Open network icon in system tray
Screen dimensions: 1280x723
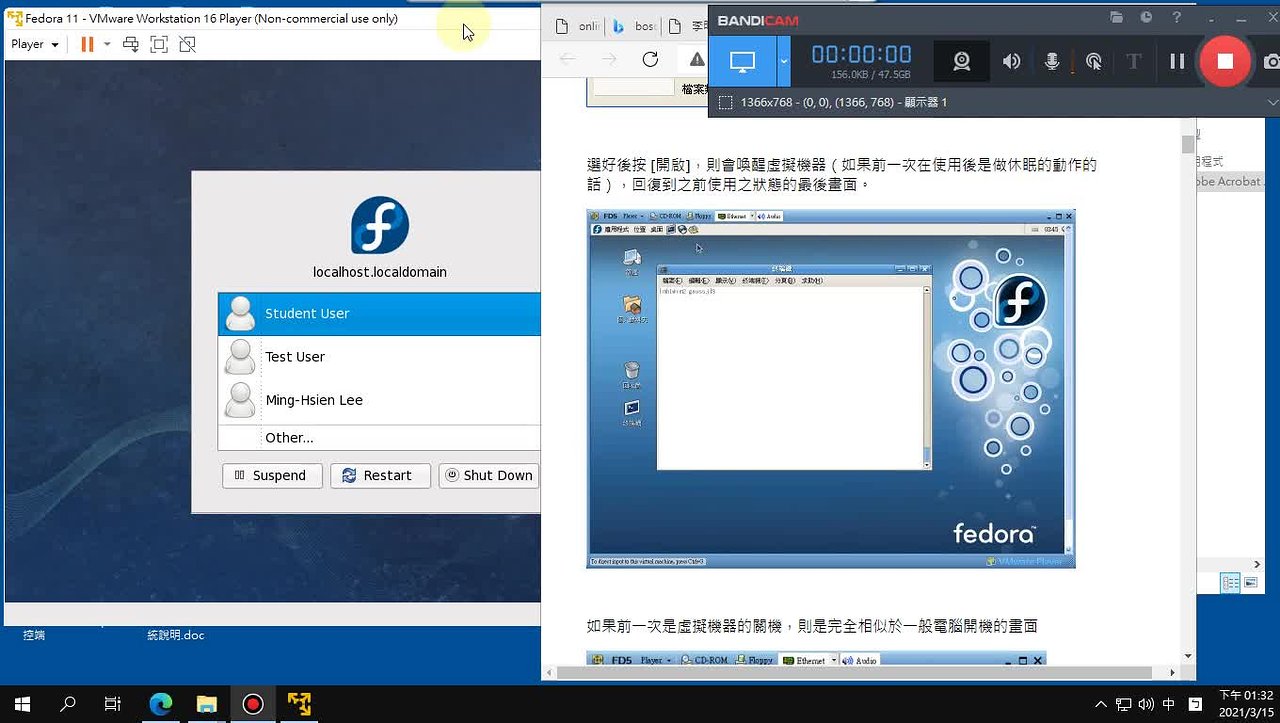coord(1124,704)
